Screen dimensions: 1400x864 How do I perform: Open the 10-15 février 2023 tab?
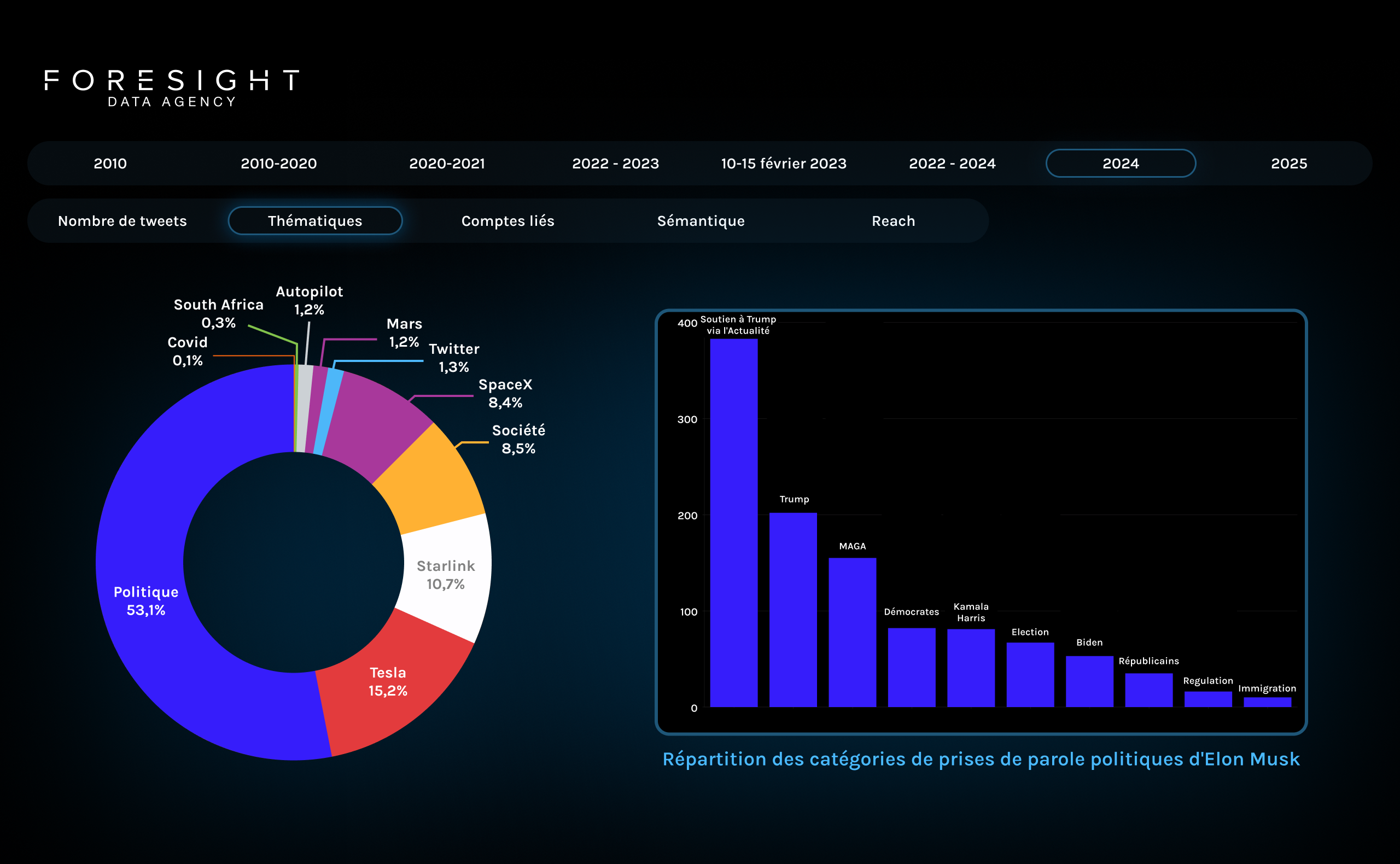coord(784,164)
